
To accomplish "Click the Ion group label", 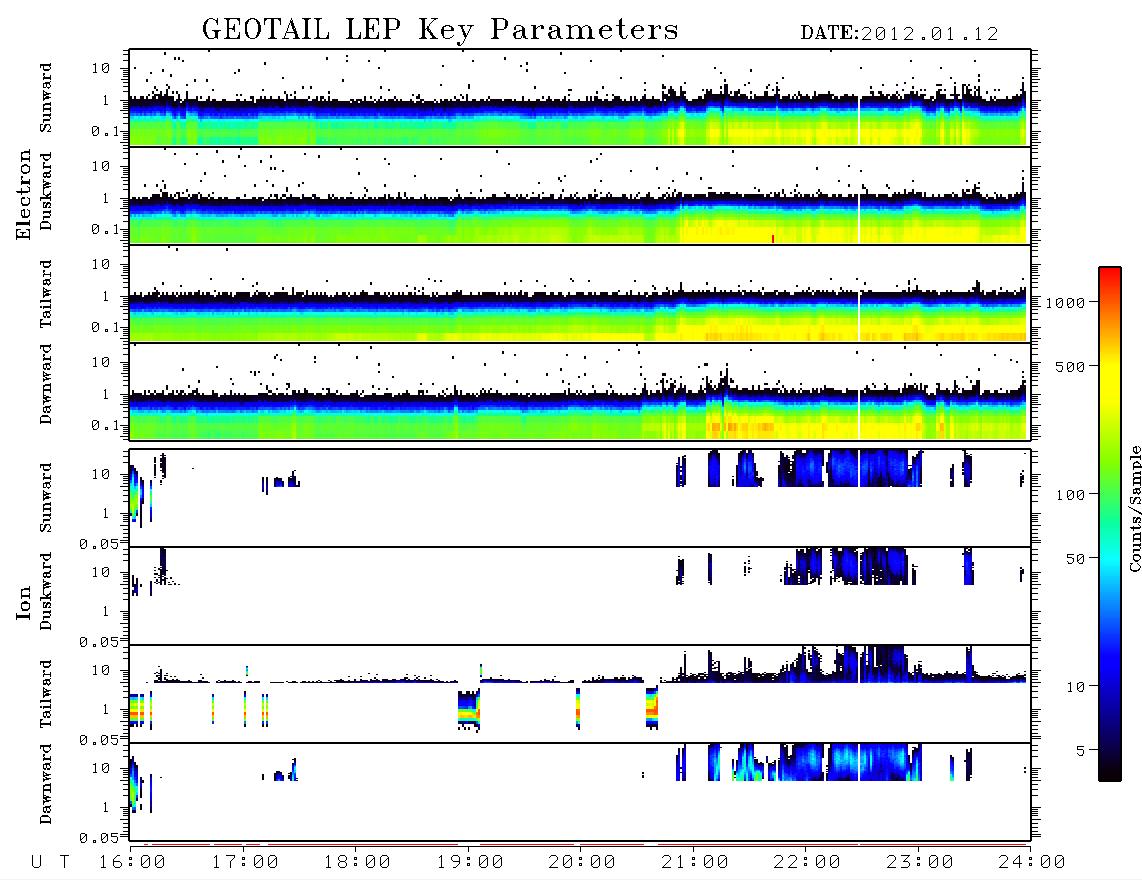I will (x=24, y=602).
